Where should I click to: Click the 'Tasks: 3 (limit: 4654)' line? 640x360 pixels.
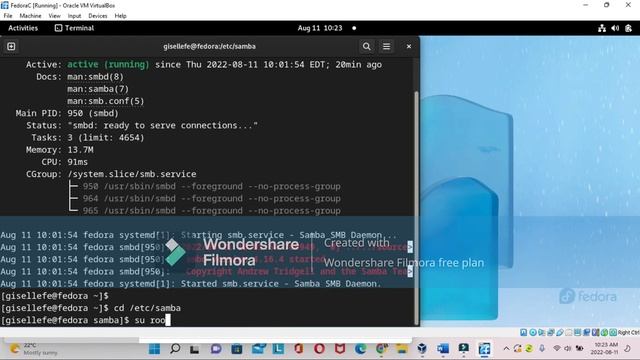point(88,138)
